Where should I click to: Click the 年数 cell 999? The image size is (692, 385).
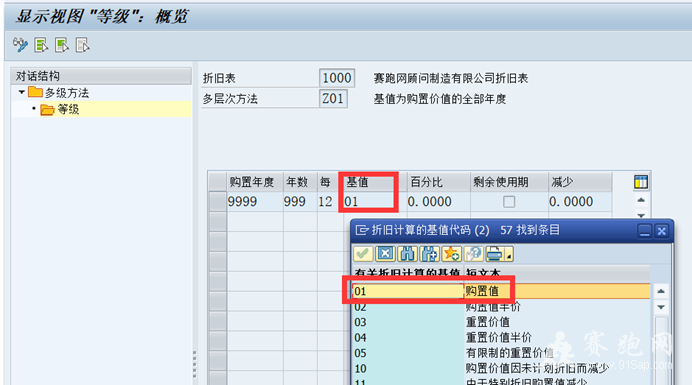coord(300,202)
